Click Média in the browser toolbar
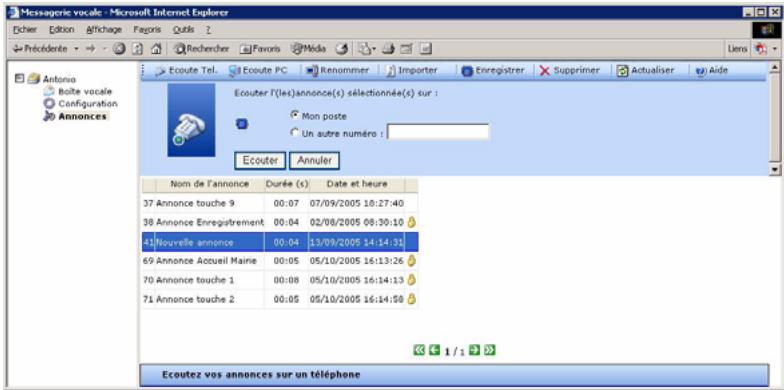Viewport: 784px width, 390px height. click(308, 49)
